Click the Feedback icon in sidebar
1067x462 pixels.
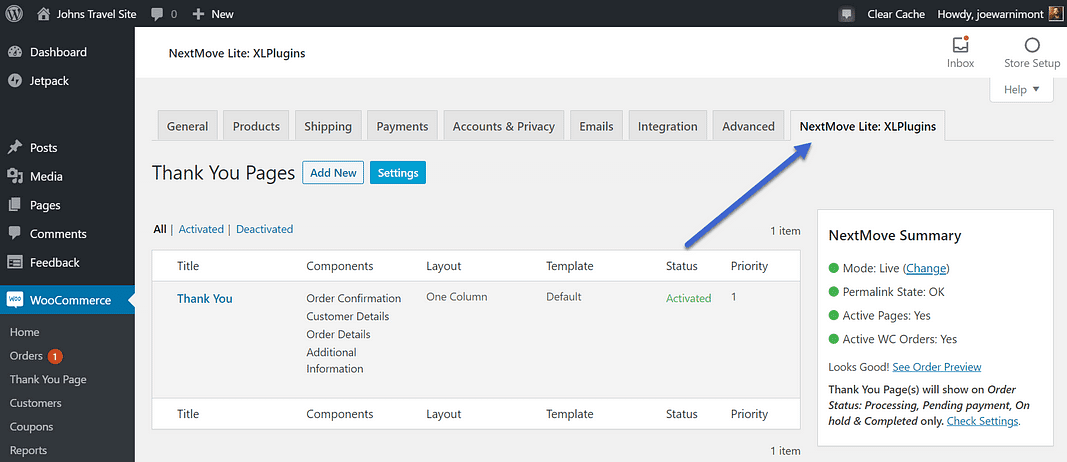15,262
